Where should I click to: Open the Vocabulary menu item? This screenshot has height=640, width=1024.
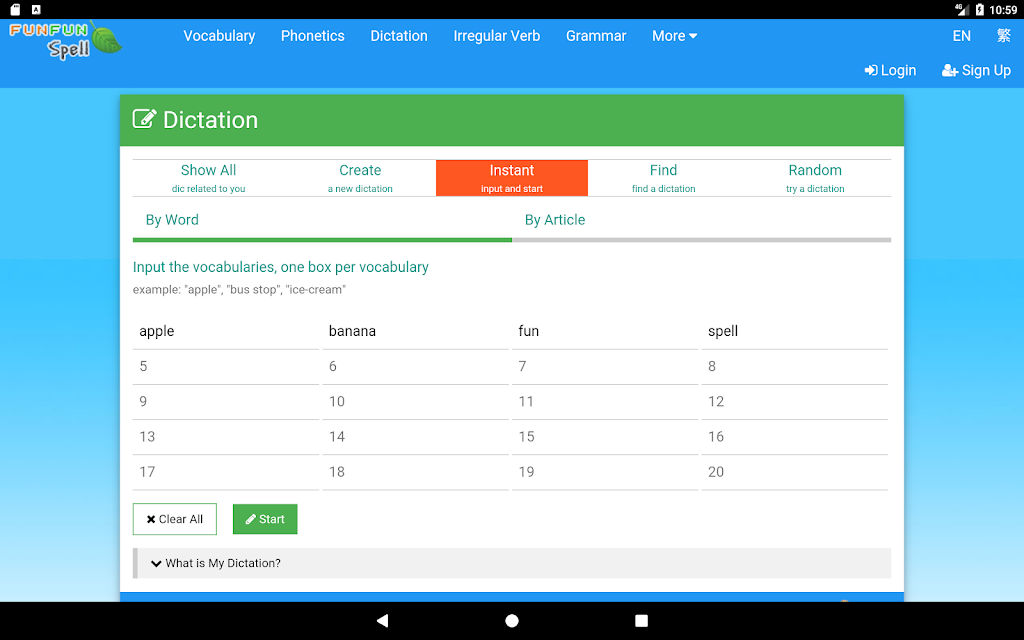click(219, 36)
